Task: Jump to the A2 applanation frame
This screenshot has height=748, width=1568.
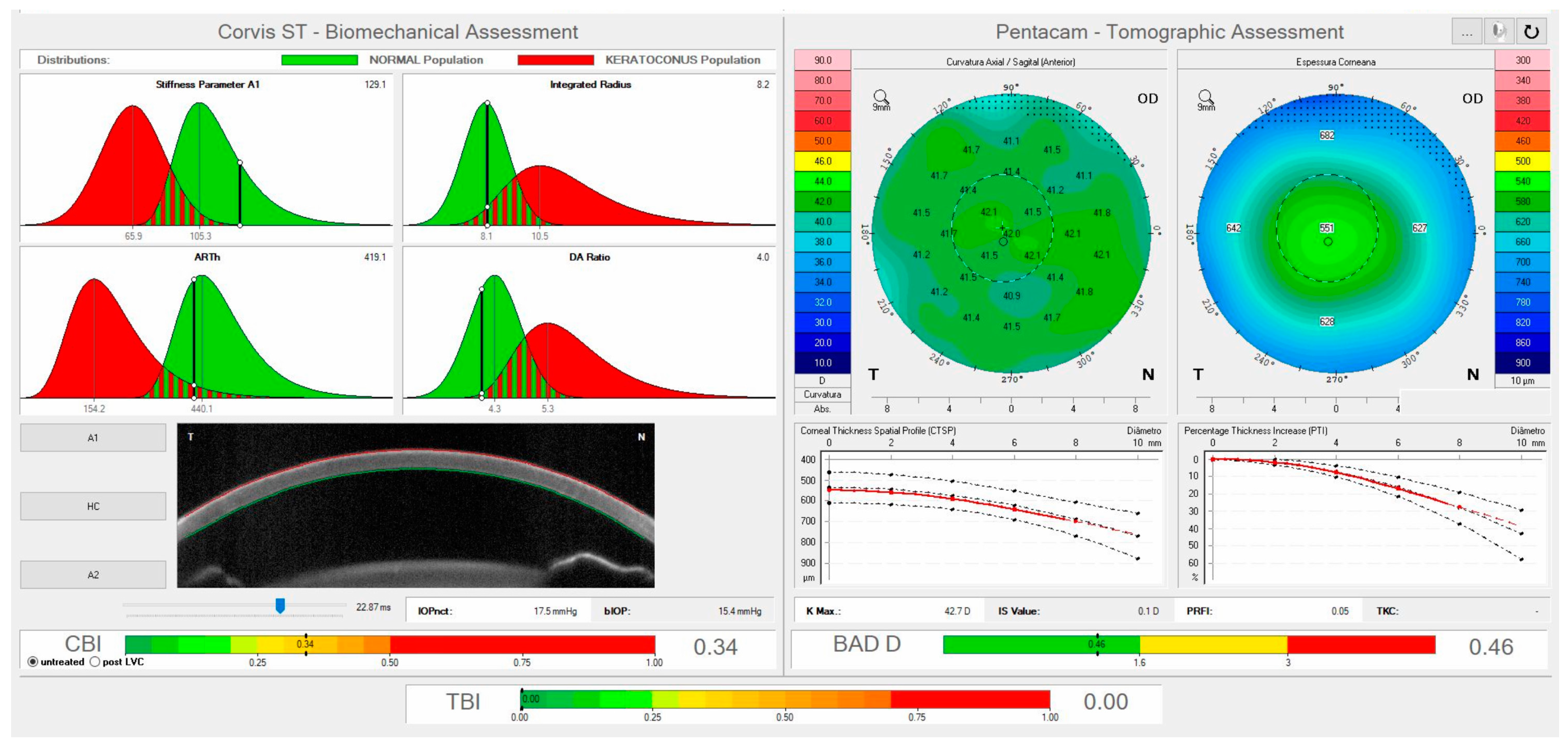Action: (x=92, y=575)
